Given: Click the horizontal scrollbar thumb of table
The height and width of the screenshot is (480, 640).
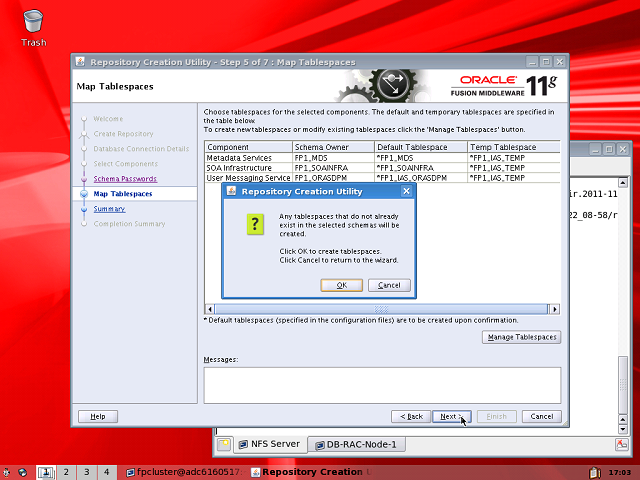Looking at the screenshot, I should point(381,309).
